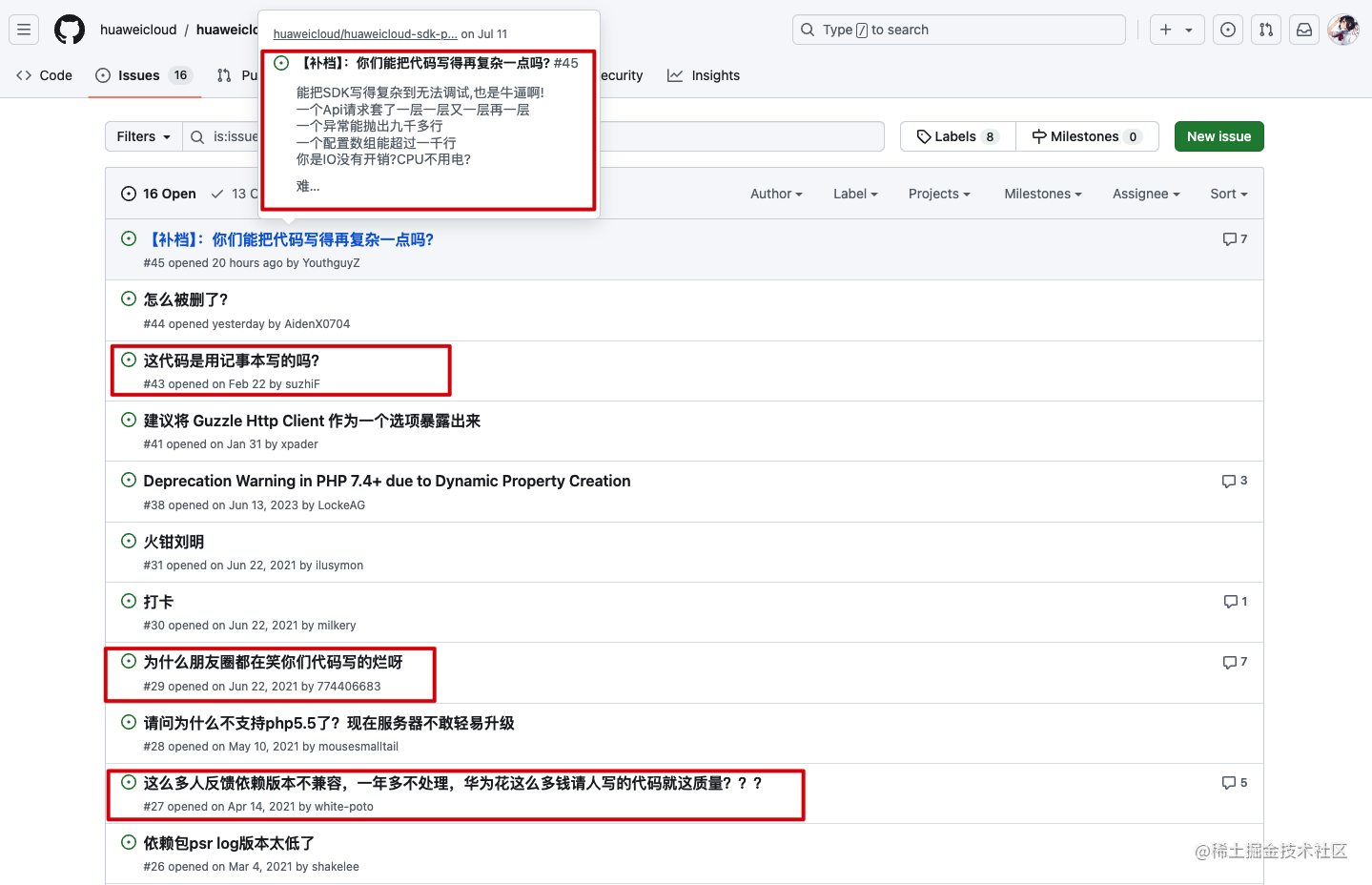Open the global issues icon
The image size is (1372, 885).
pos(1228,30)
